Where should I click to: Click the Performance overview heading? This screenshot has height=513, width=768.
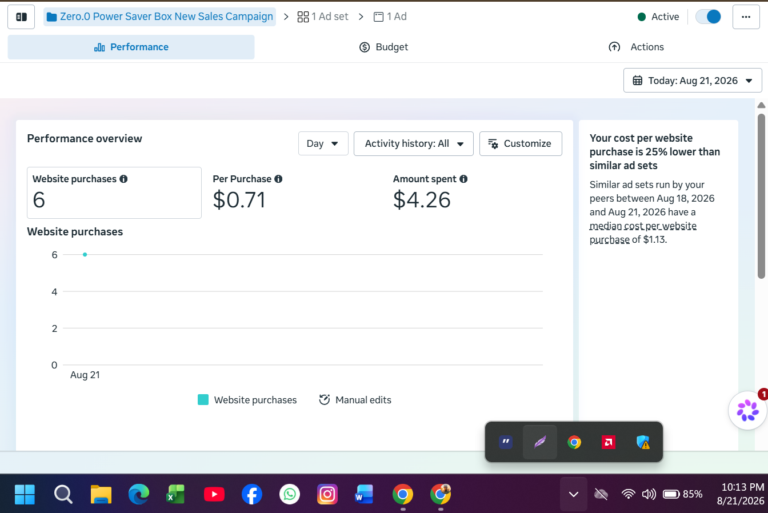click(84, 139)
